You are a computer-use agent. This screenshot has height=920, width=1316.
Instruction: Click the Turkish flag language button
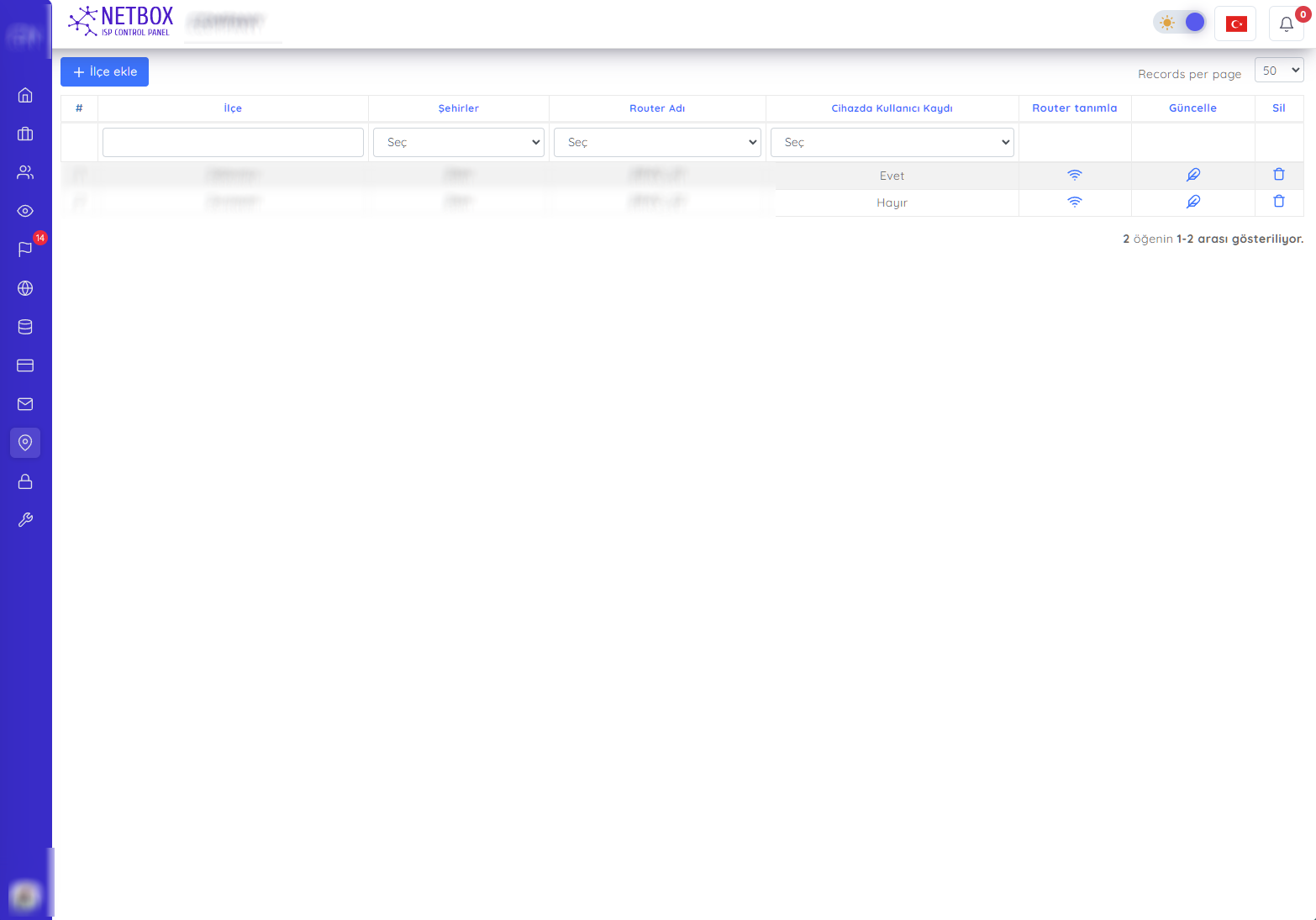1235,24
